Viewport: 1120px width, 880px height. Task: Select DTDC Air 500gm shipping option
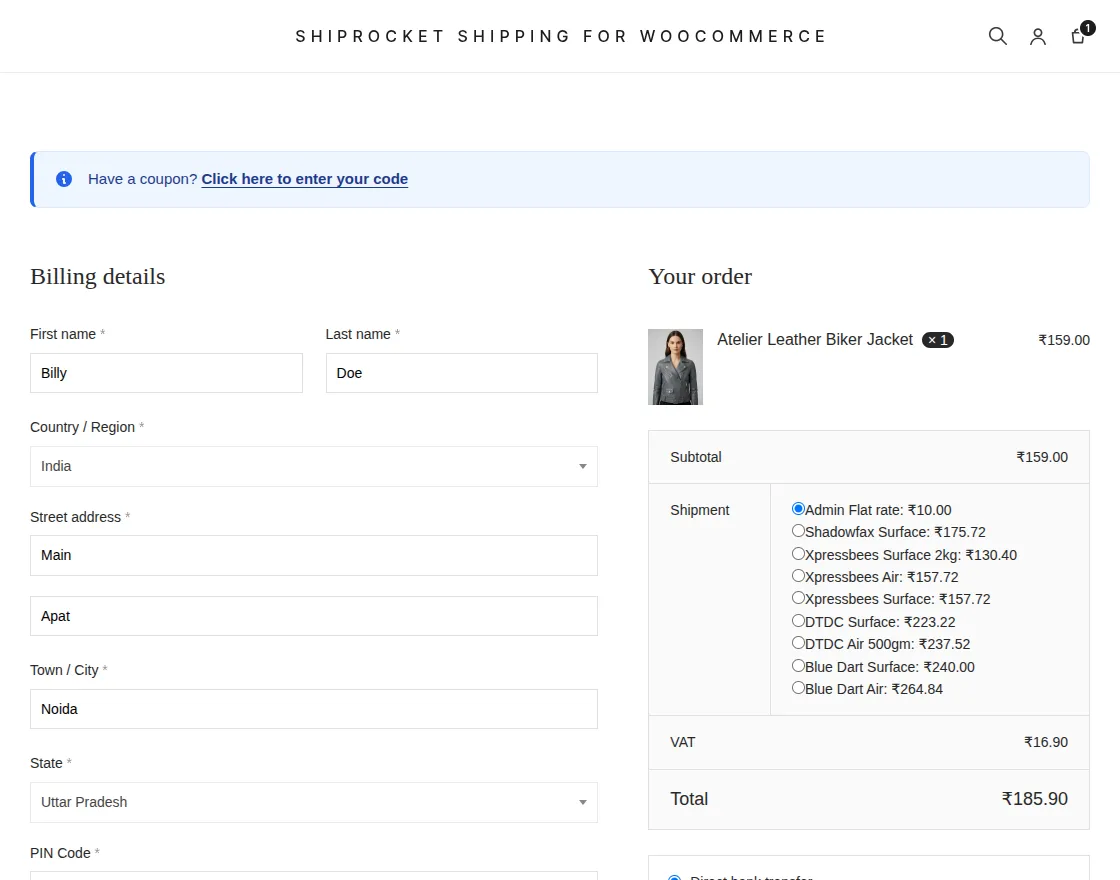click(x=799, y=643)
